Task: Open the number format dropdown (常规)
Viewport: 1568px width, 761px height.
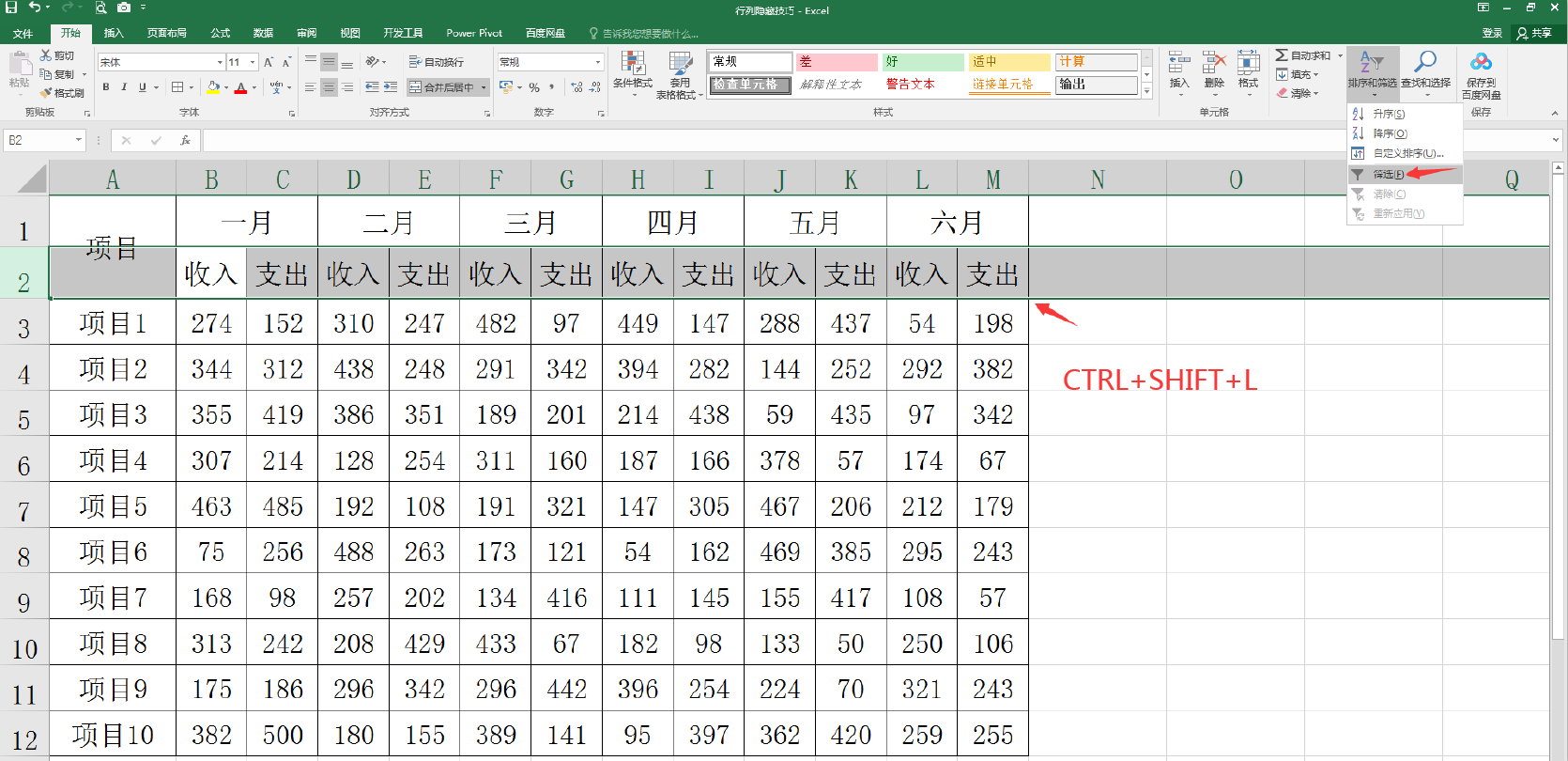Action: coord(598,62)
